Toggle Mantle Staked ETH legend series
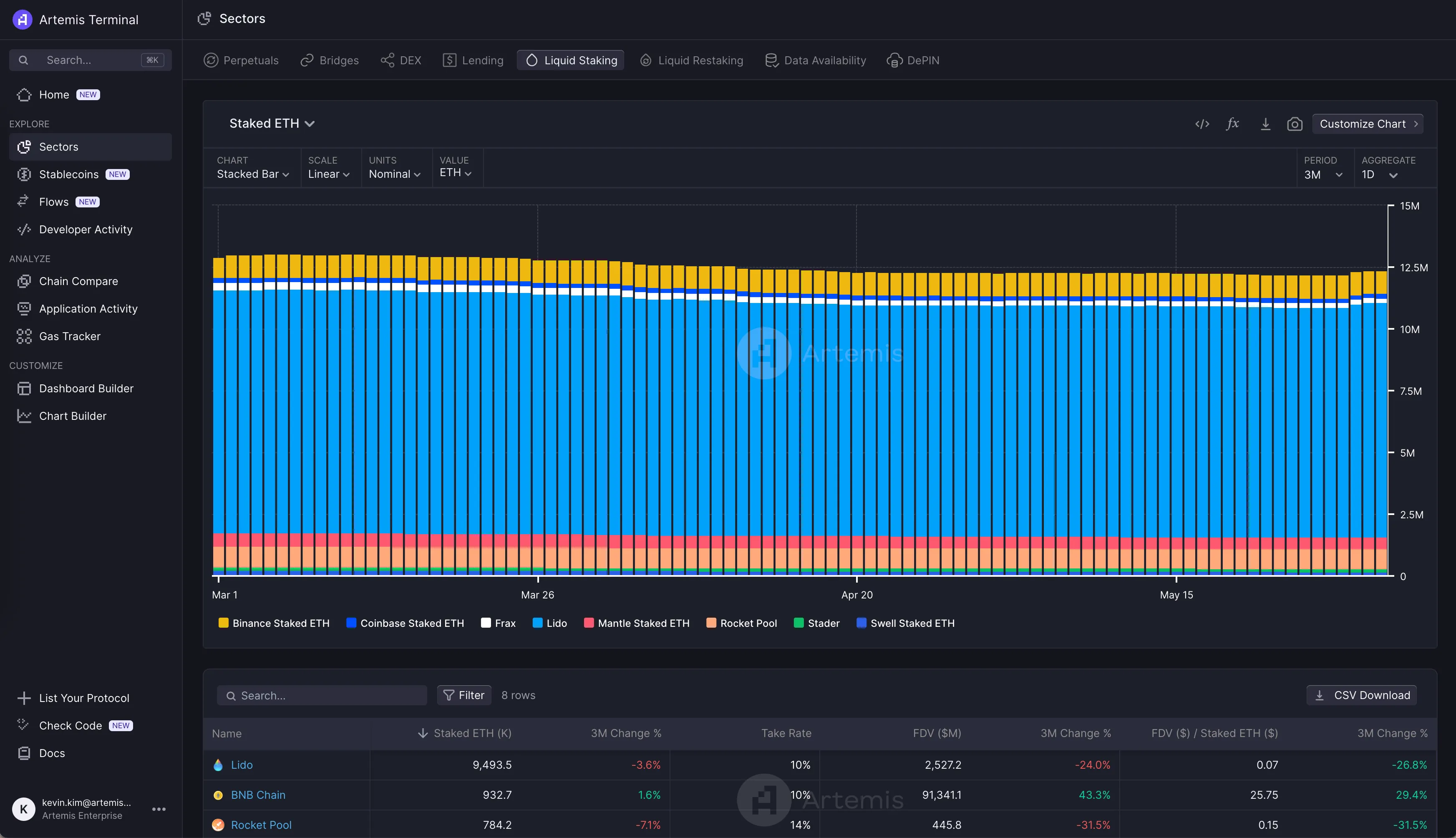 [636, 623]
